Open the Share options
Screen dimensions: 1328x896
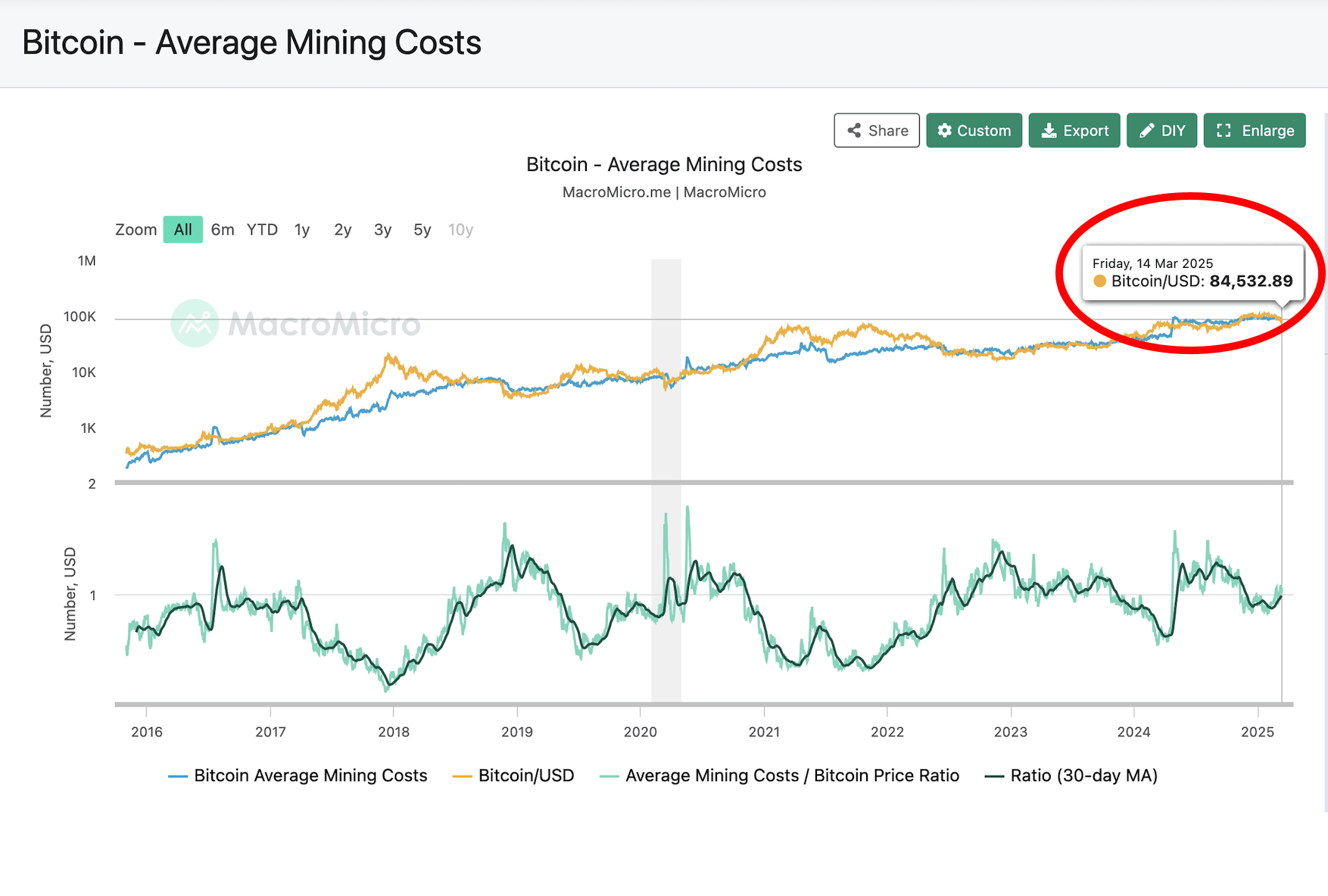tap(877, 131)
